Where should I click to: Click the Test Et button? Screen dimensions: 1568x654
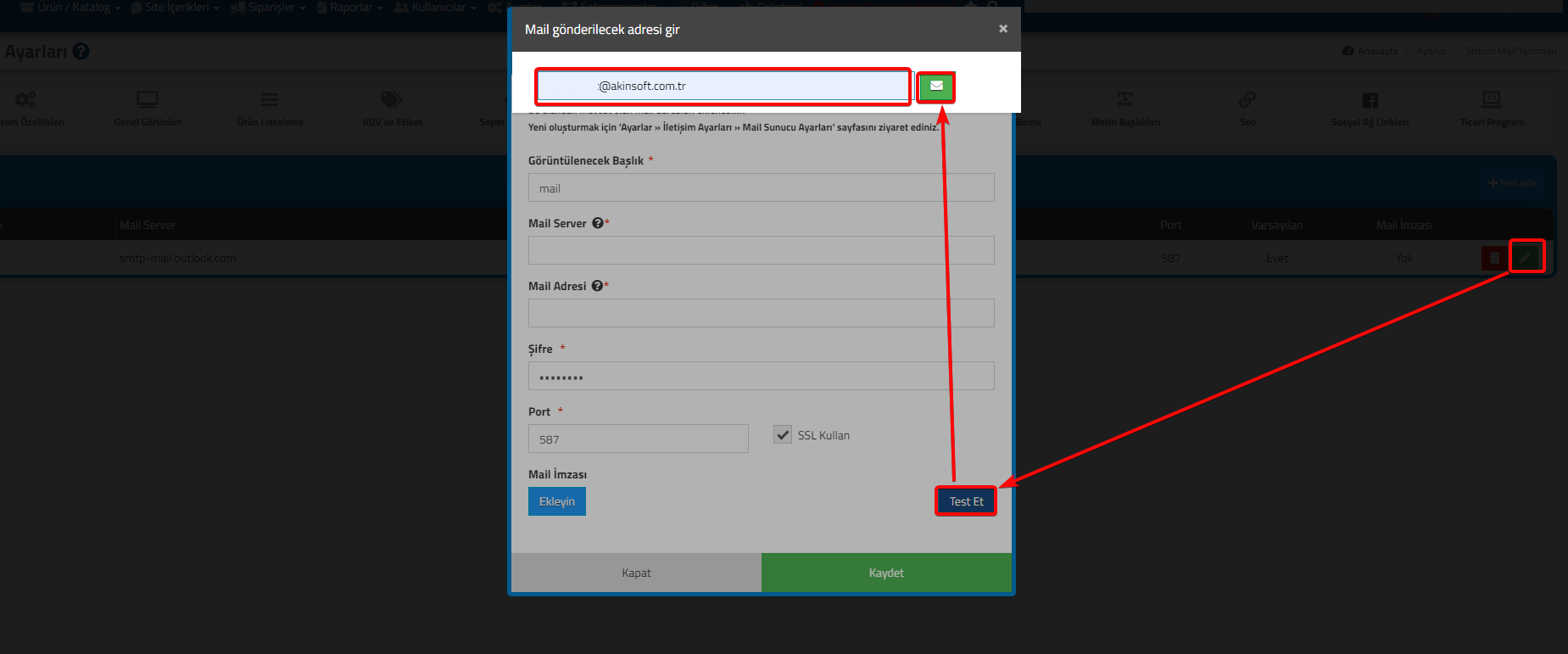coord(966,501)
